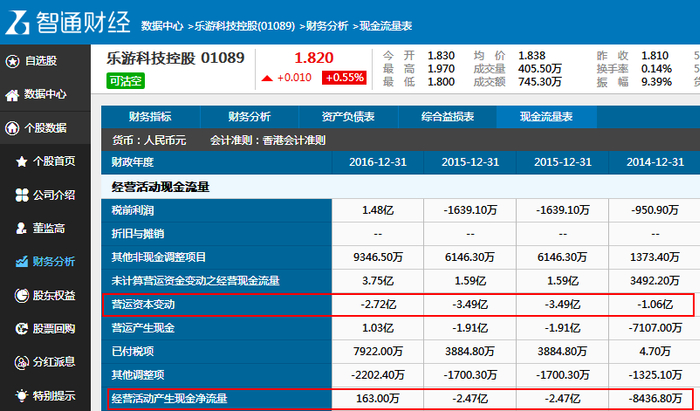Click the -2.72亿 working capital cell

click(x=378, y=305)
